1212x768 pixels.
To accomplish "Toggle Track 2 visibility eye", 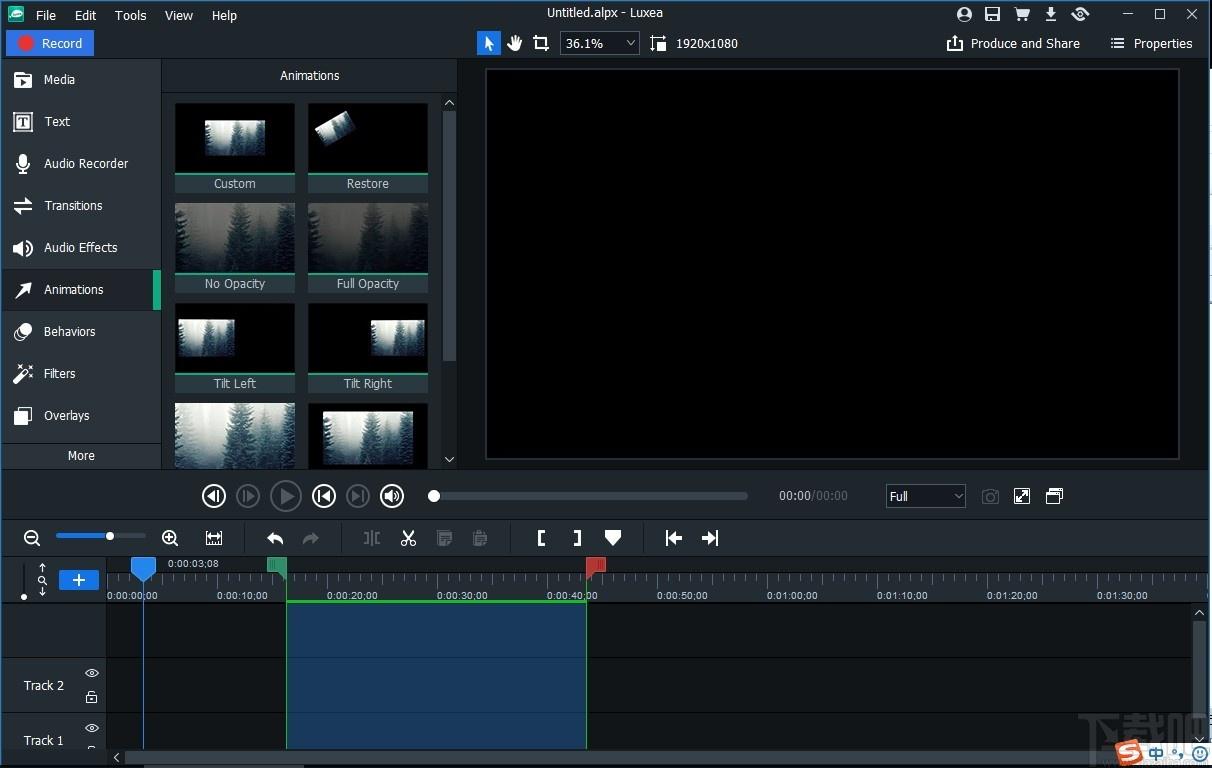I will pos(92,673).
